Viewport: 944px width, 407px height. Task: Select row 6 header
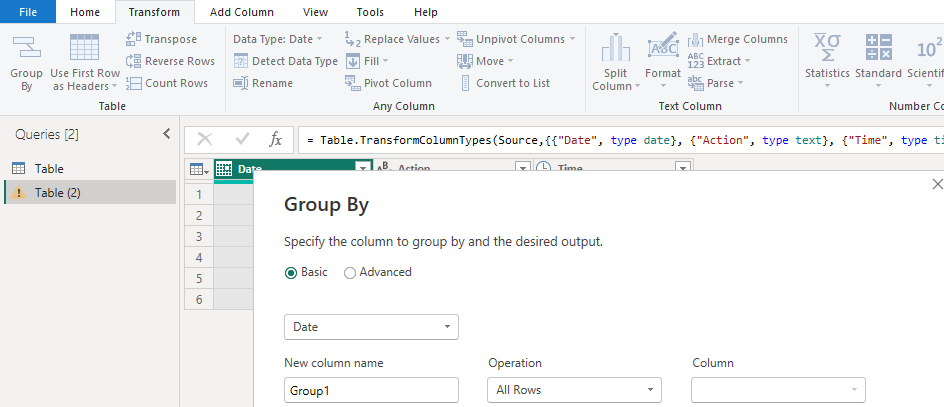199,299
